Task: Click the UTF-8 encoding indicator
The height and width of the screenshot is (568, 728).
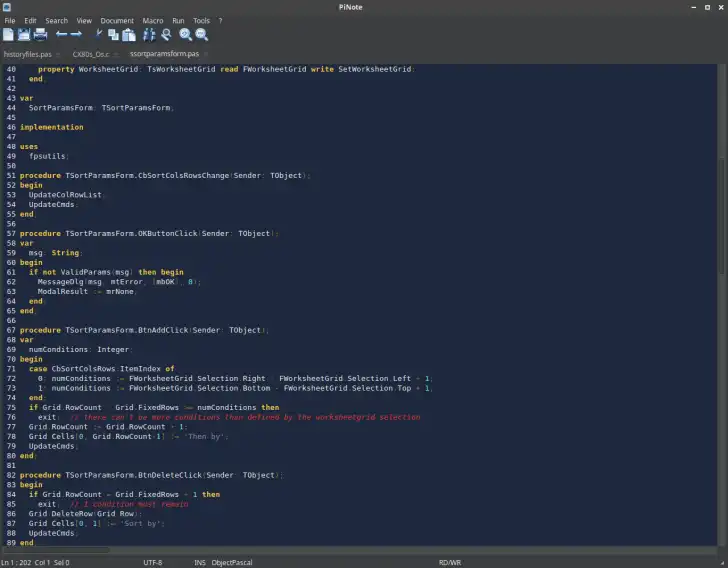Action: 152,562
